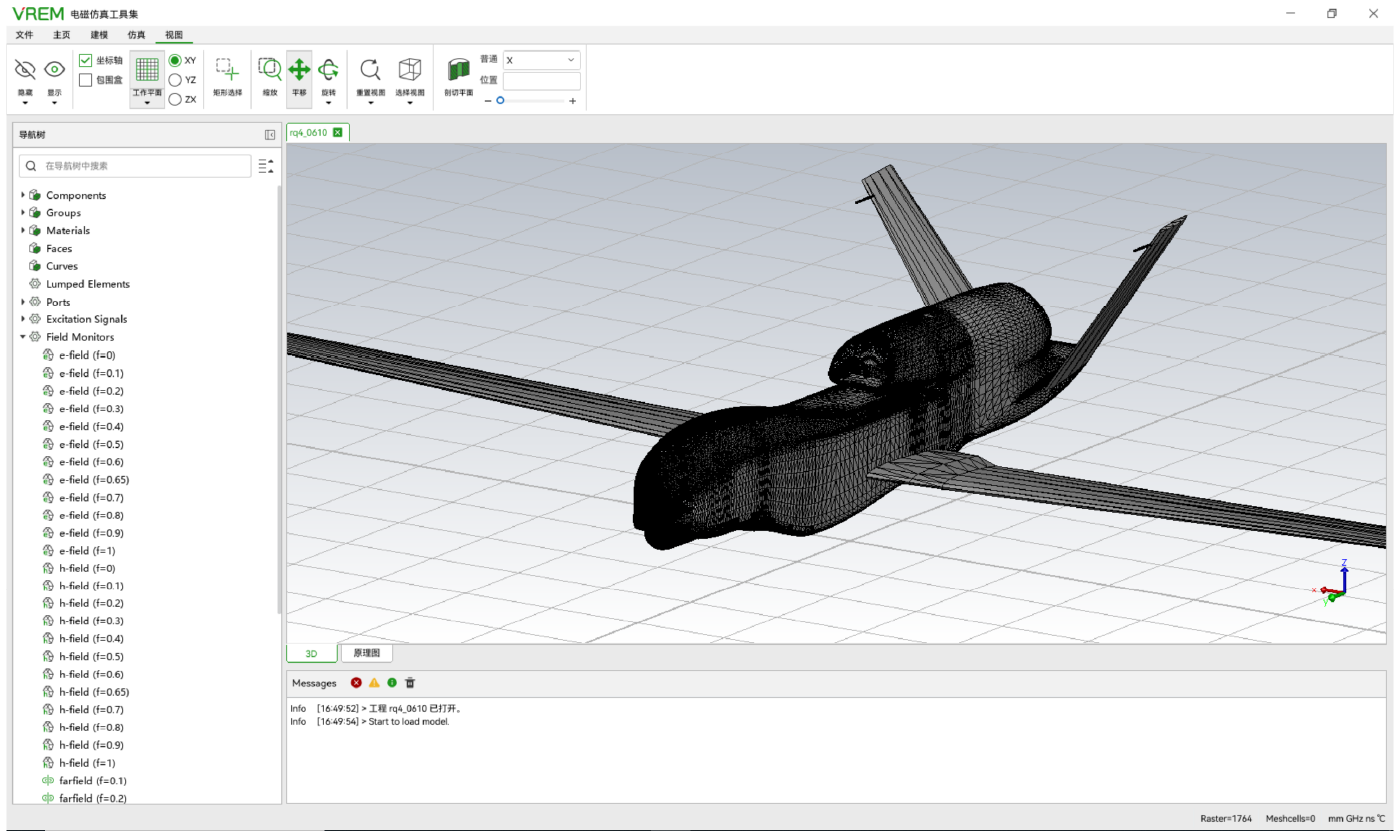Open the 选择视图 dropdown arrow
This screenshot has width=1400, height=834.
(x=409, y=103)
